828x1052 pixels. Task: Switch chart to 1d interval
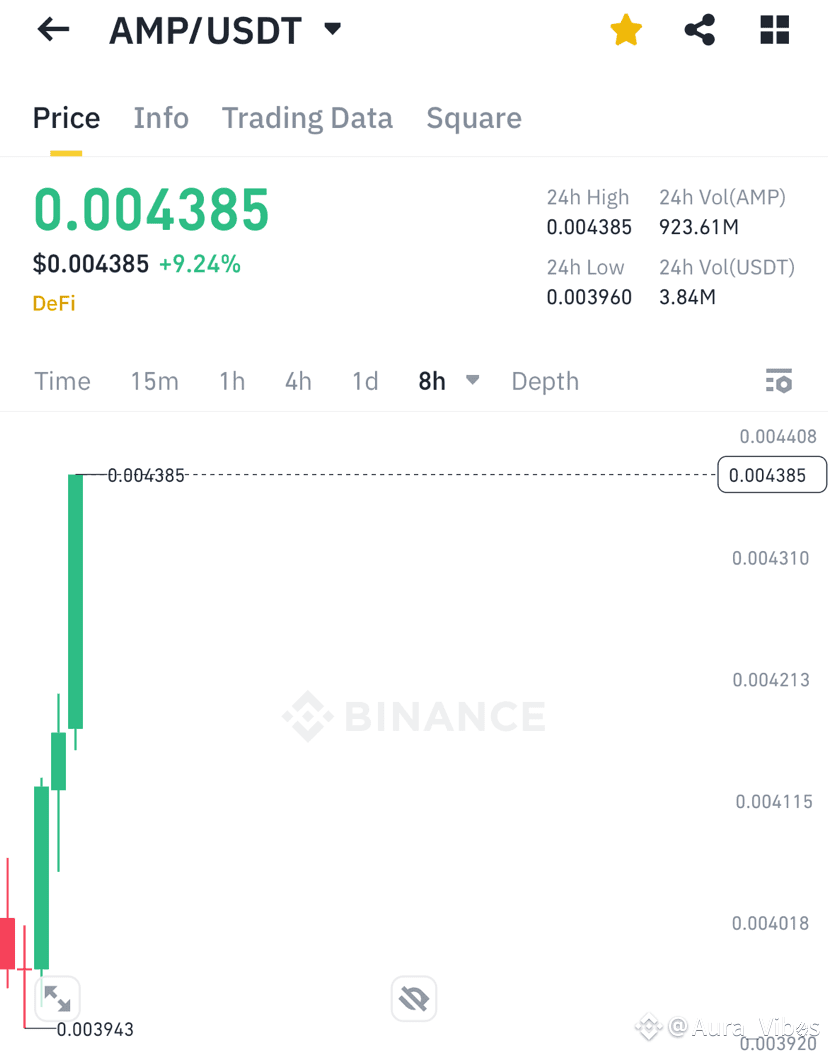pyautogui.click(x=365, y=381)
